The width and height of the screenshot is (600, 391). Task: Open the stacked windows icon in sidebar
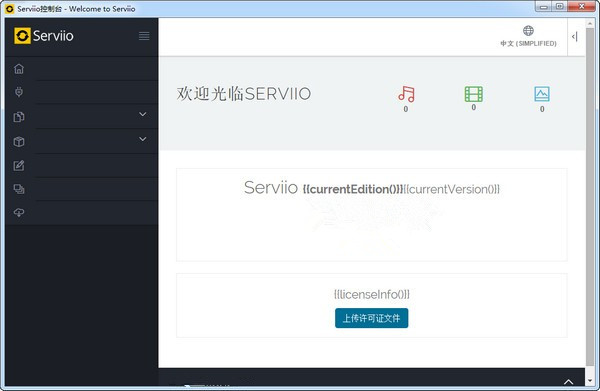point(19,189)
